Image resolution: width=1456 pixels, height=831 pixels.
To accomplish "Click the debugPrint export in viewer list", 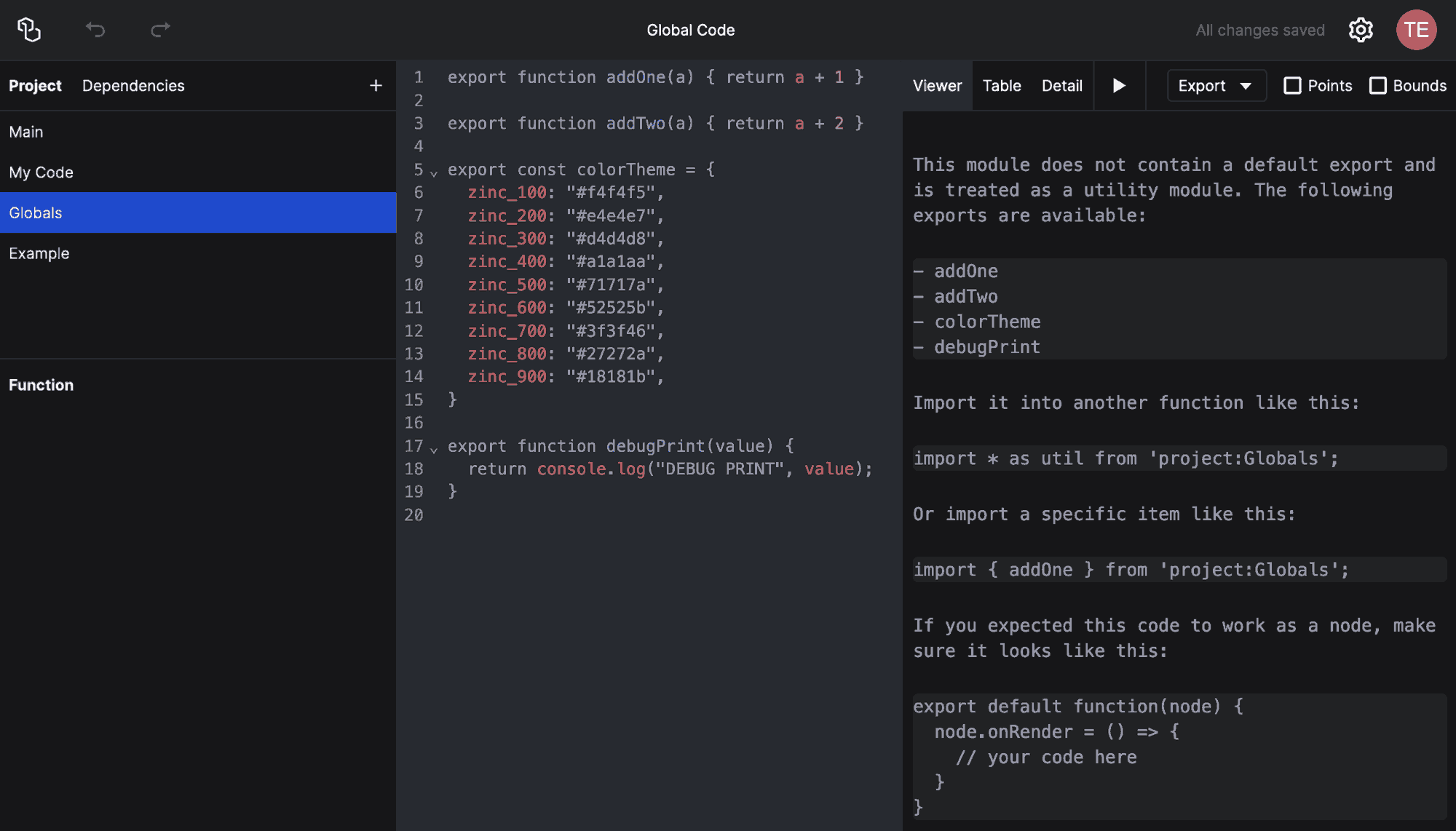I will [987, 347].
